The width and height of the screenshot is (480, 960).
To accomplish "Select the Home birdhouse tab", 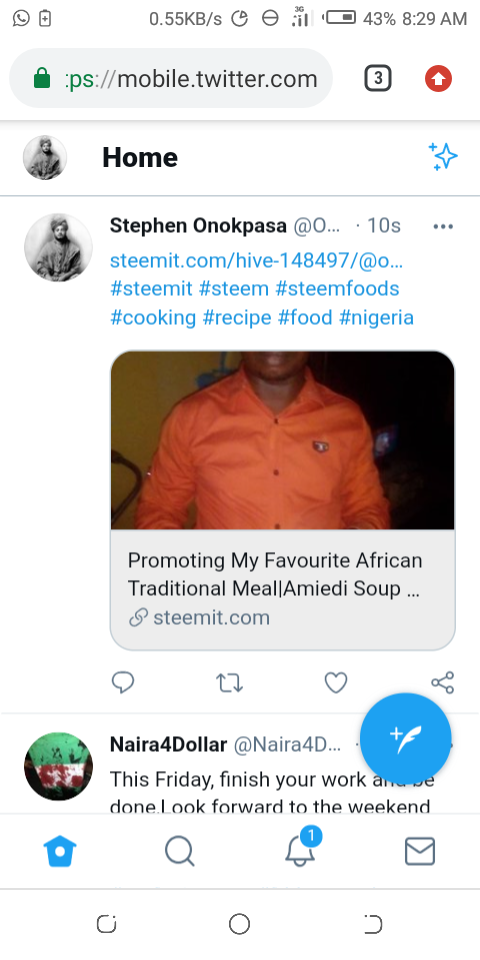I will pyautogui.click(x=60, y=852).
